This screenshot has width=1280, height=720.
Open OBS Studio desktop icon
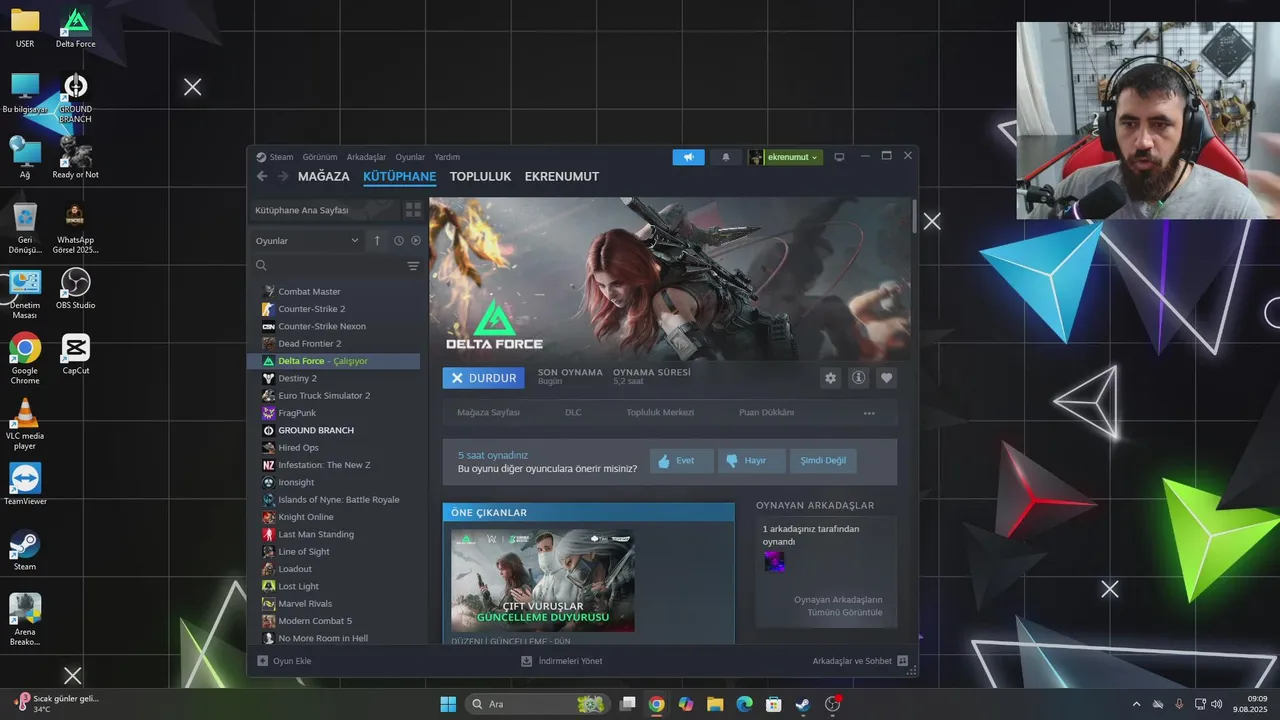pyautogui.click(x=75, y=289)
